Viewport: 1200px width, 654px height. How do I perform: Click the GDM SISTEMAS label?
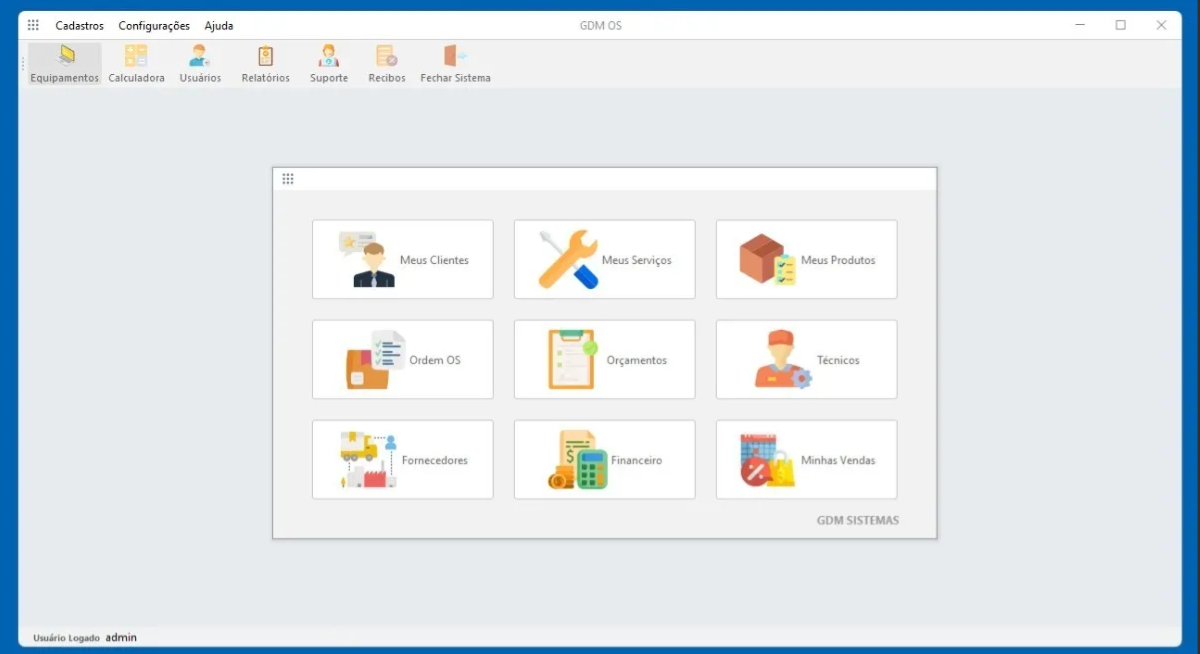[x=857, y=520]
